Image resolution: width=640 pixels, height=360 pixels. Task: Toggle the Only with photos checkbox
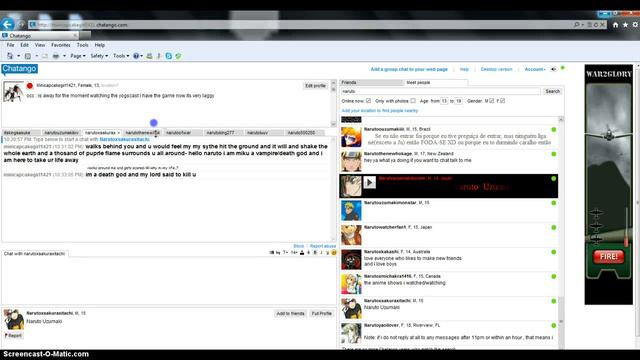(x=413, y=101)
